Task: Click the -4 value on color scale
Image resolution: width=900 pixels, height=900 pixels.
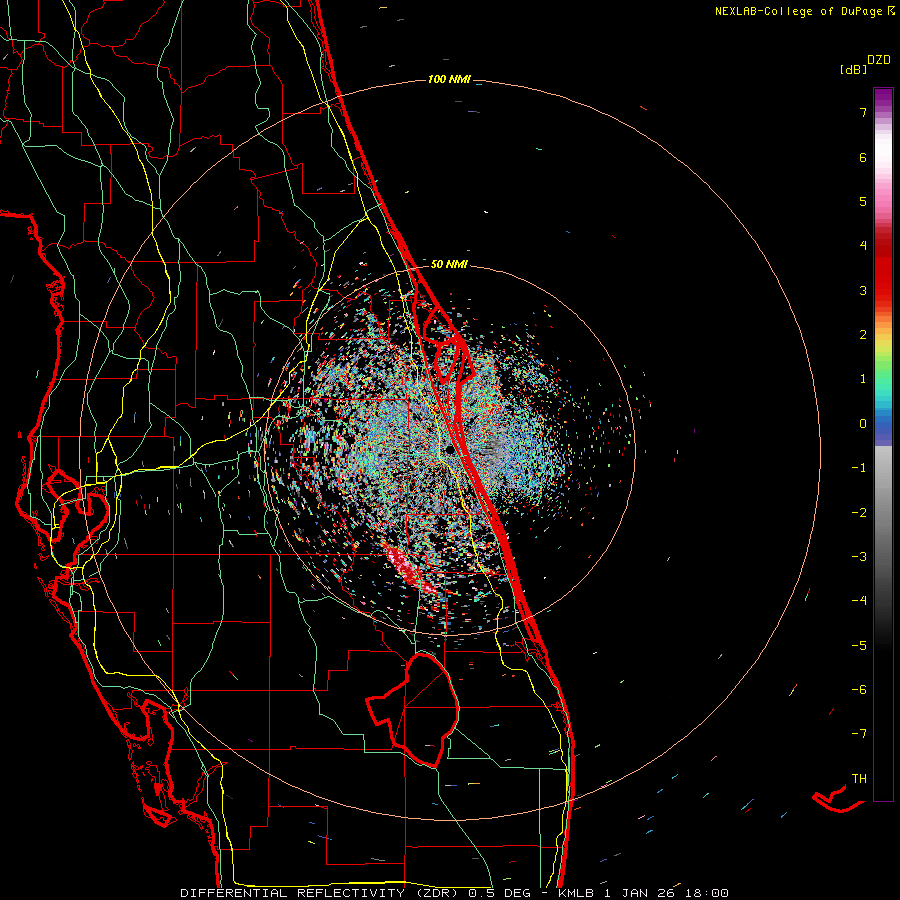Action: click(859, 601)
